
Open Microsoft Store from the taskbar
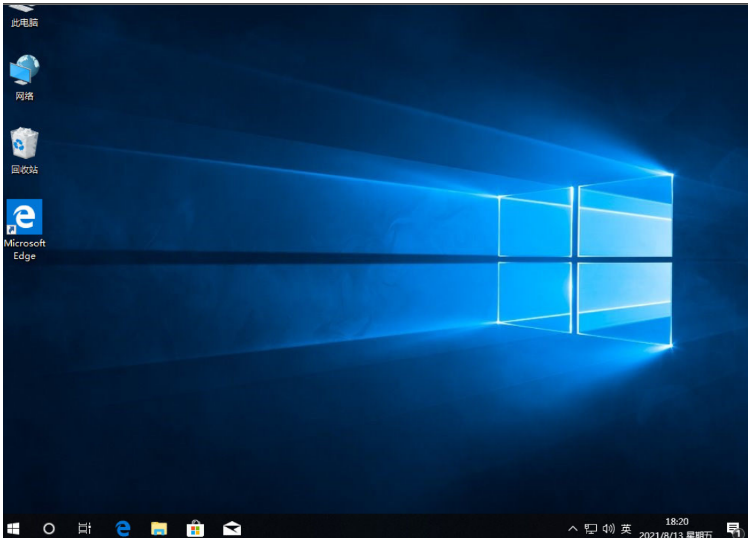[196, 528]
